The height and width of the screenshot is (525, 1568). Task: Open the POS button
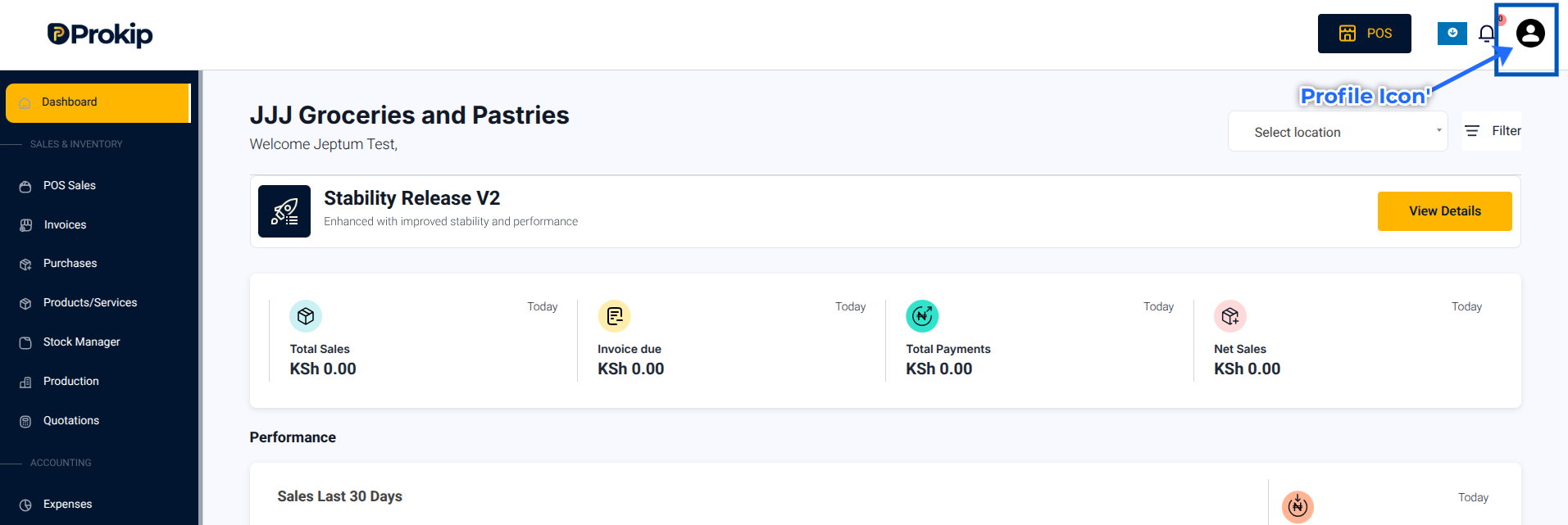(x=1364, y=34)
